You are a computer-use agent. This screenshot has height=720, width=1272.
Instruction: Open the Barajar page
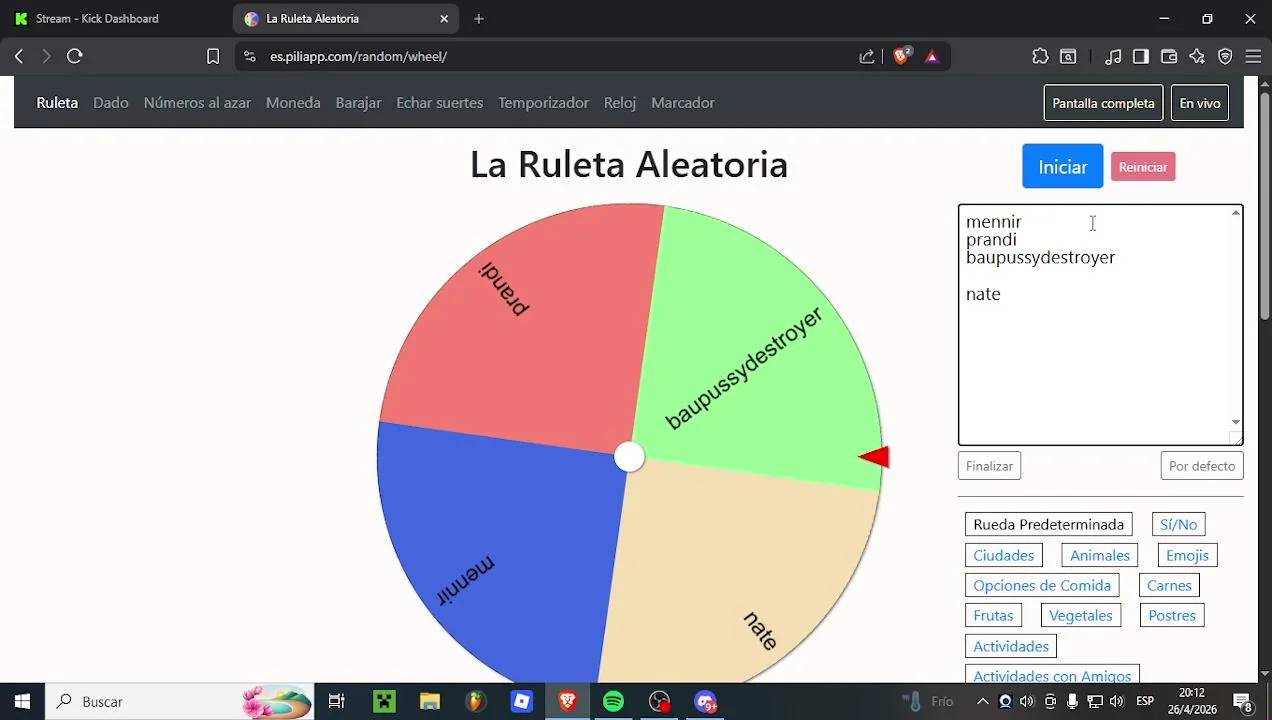[x=358, y=103]
